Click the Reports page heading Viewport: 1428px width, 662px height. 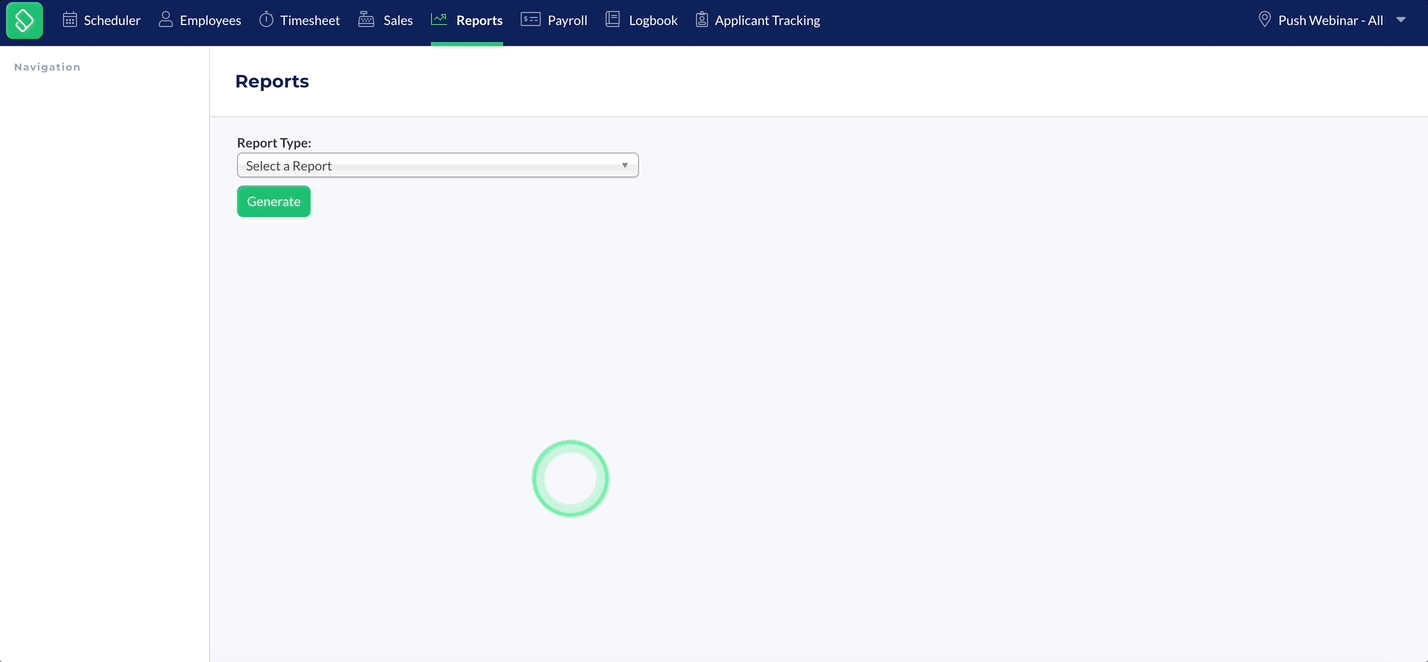[272, 81]
